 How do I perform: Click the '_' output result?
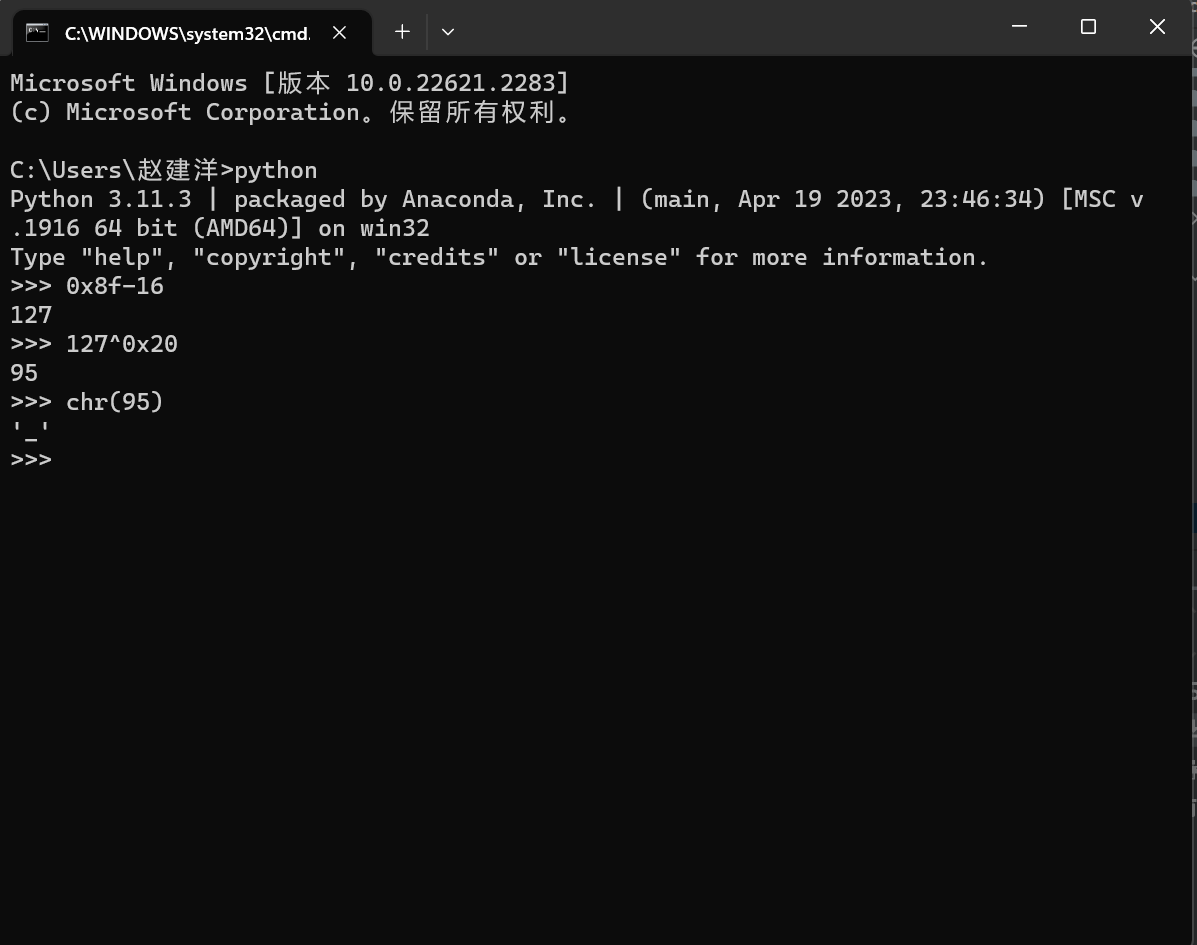[30, 431]
